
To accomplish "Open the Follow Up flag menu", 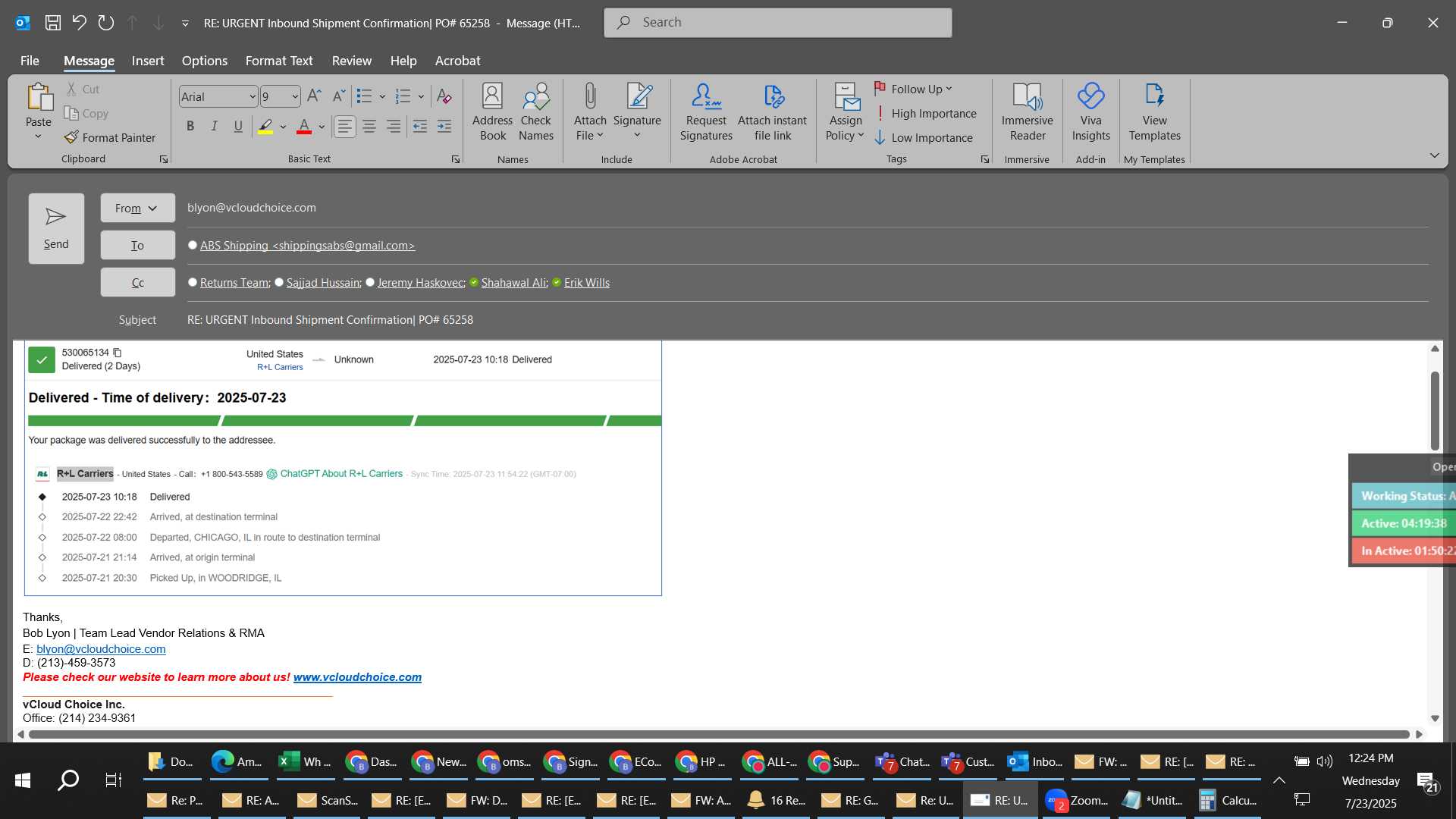I will click(x=913, y=89).
